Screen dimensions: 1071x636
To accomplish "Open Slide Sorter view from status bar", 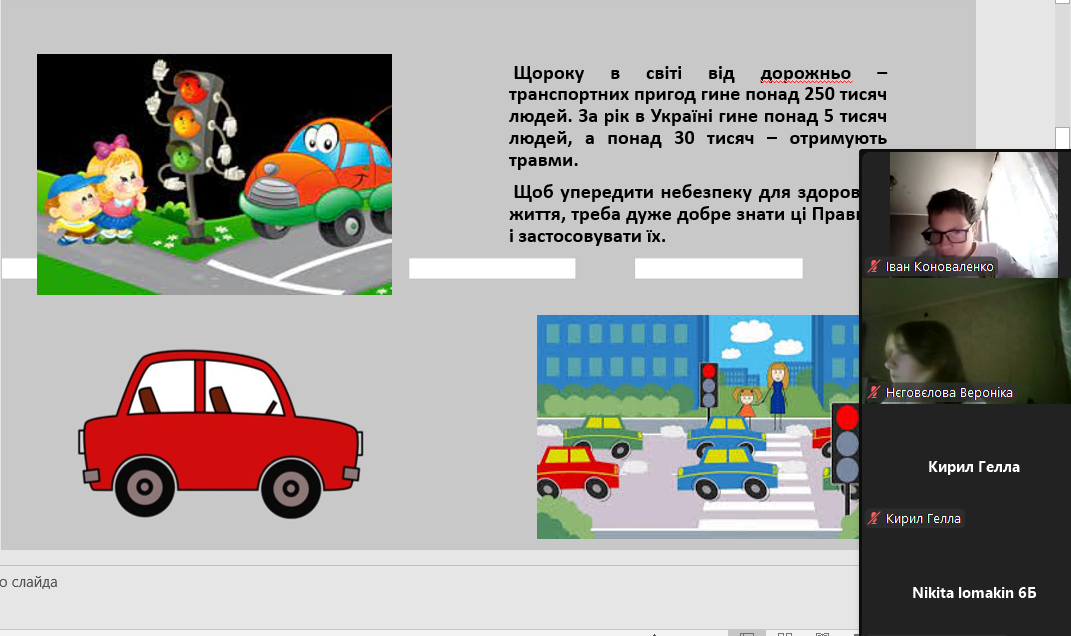I will 784,633.
